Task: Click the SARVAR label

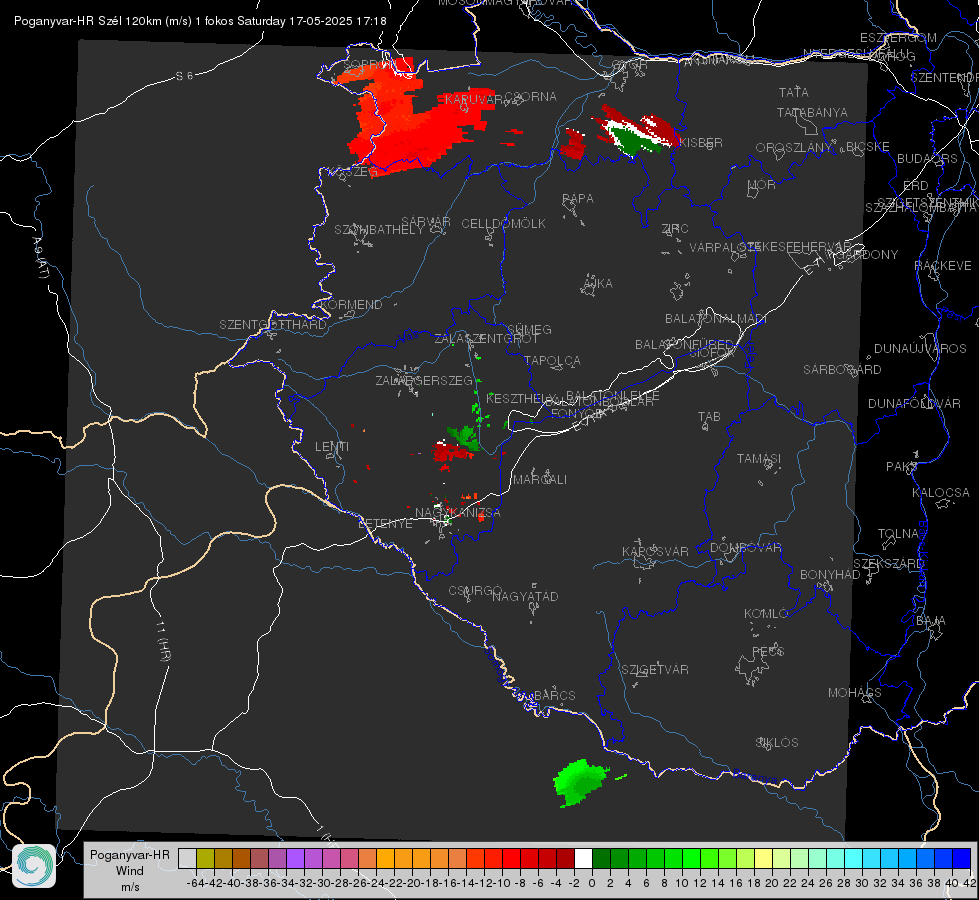Action: pos(425,221)
